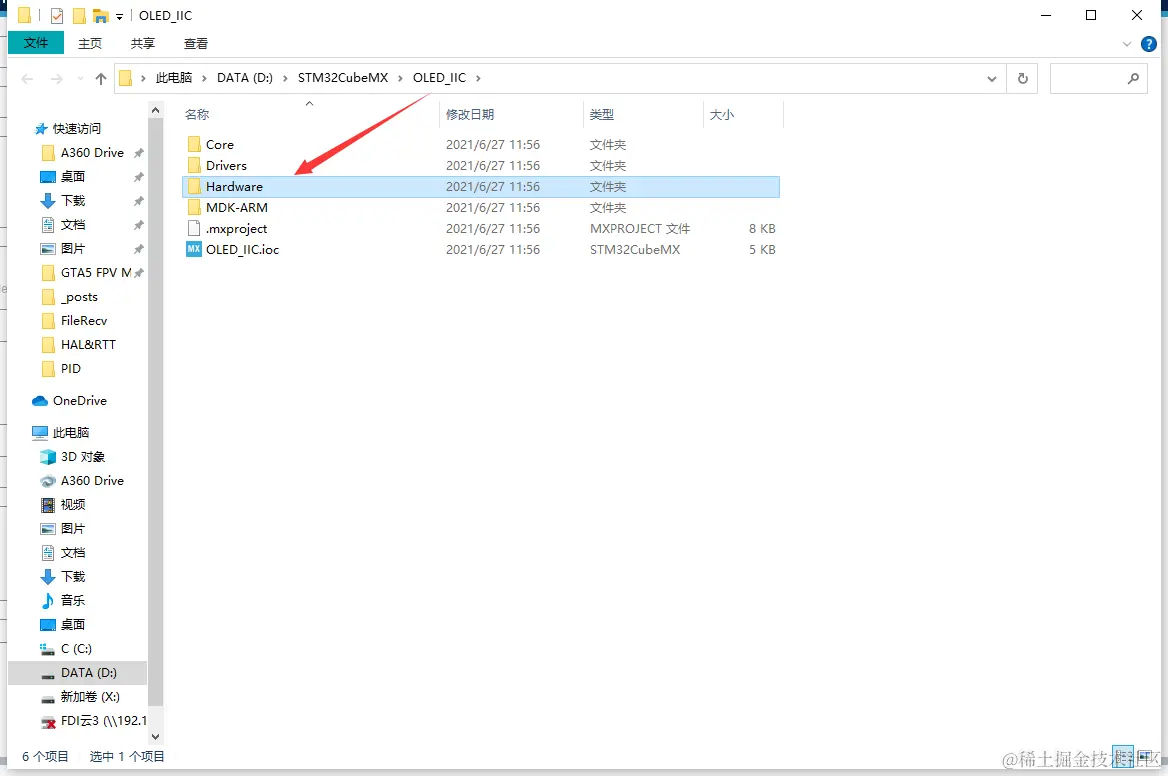This screenshot has width=1168, height=776.
Task: Click the Refresh button in address bar
Action: (x=1023, y=78)
